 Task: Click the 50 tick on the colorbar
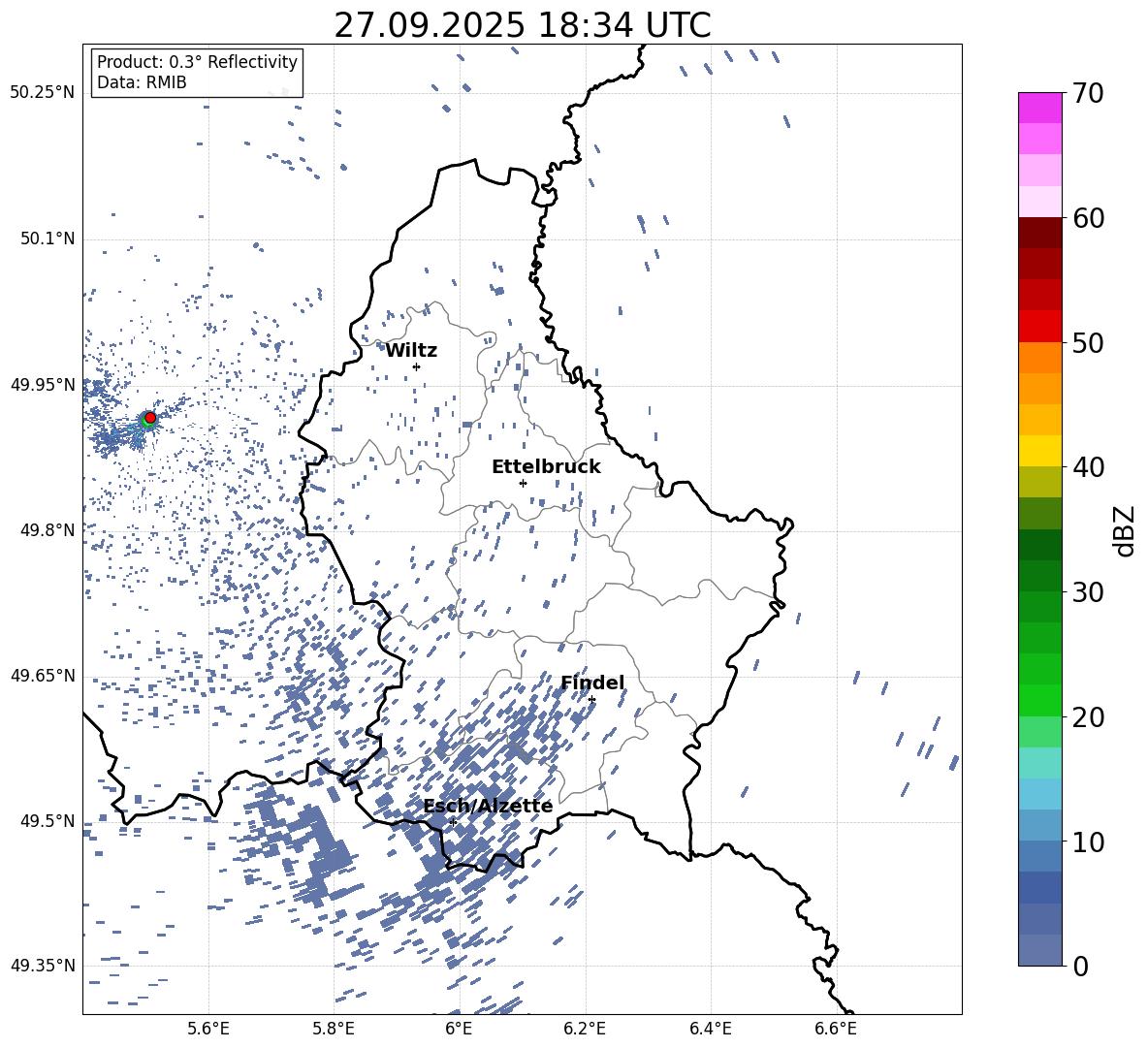coord(1088,342)
